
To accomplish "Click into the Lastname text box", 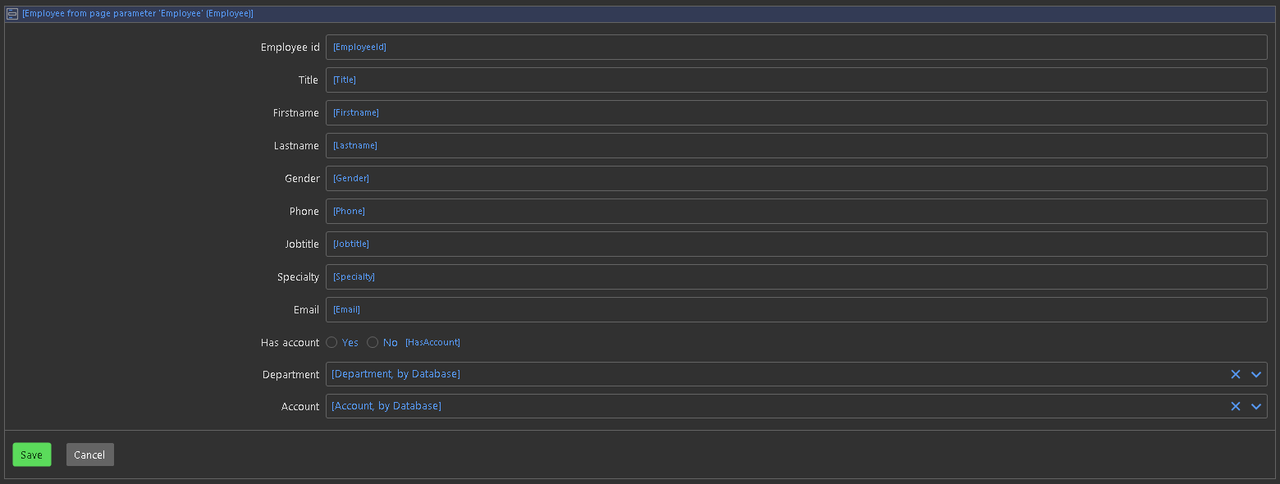I will pyautogui.click(x=796, y=145).
